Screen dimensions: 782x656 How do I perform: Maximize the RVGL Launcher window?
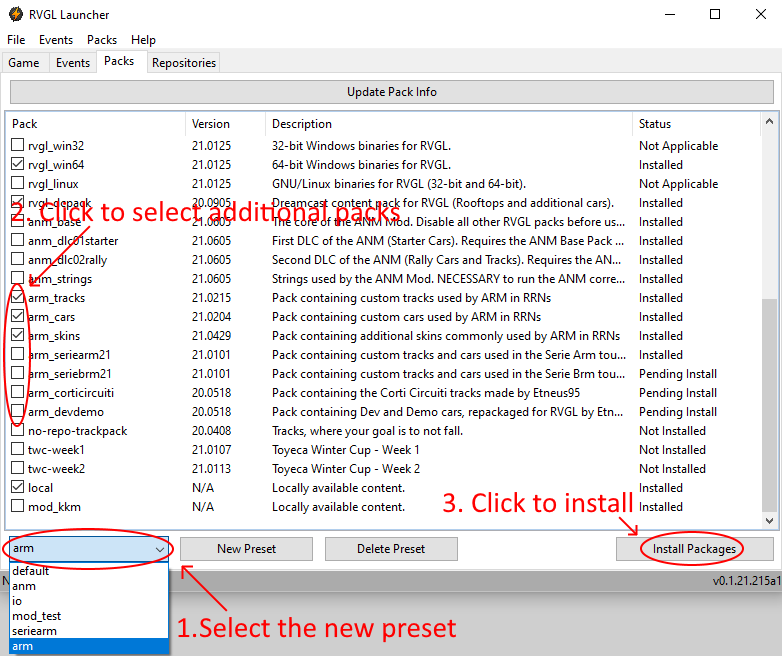(715, 14)
